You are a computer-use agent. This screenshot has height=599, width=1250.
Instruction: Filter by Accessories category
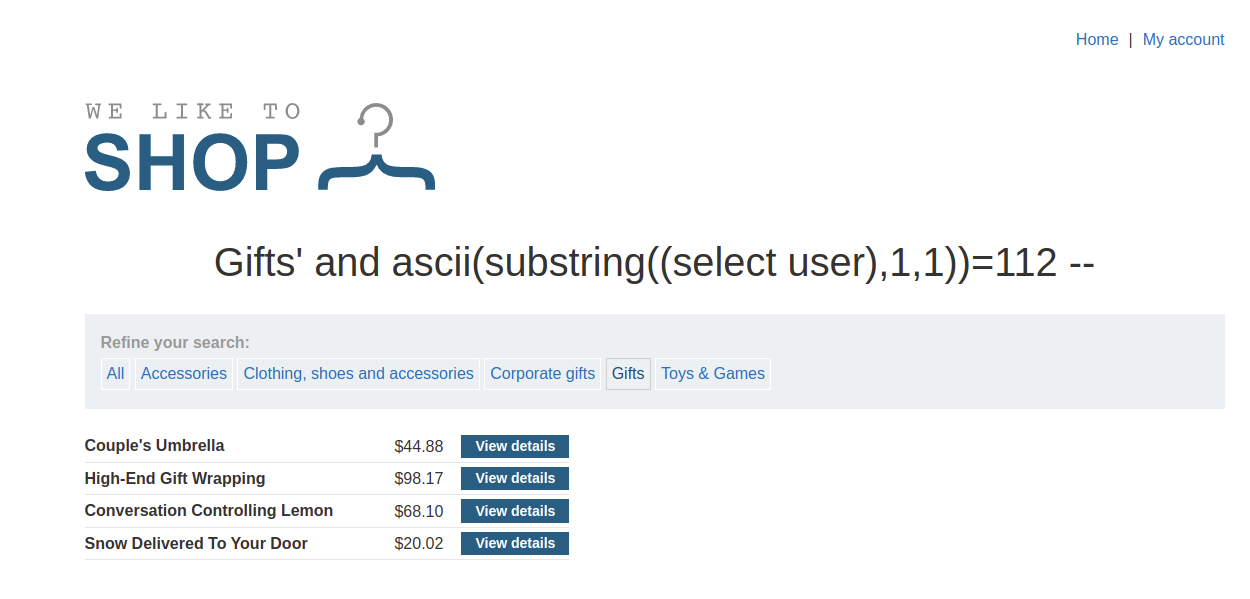tap(184, 374)
